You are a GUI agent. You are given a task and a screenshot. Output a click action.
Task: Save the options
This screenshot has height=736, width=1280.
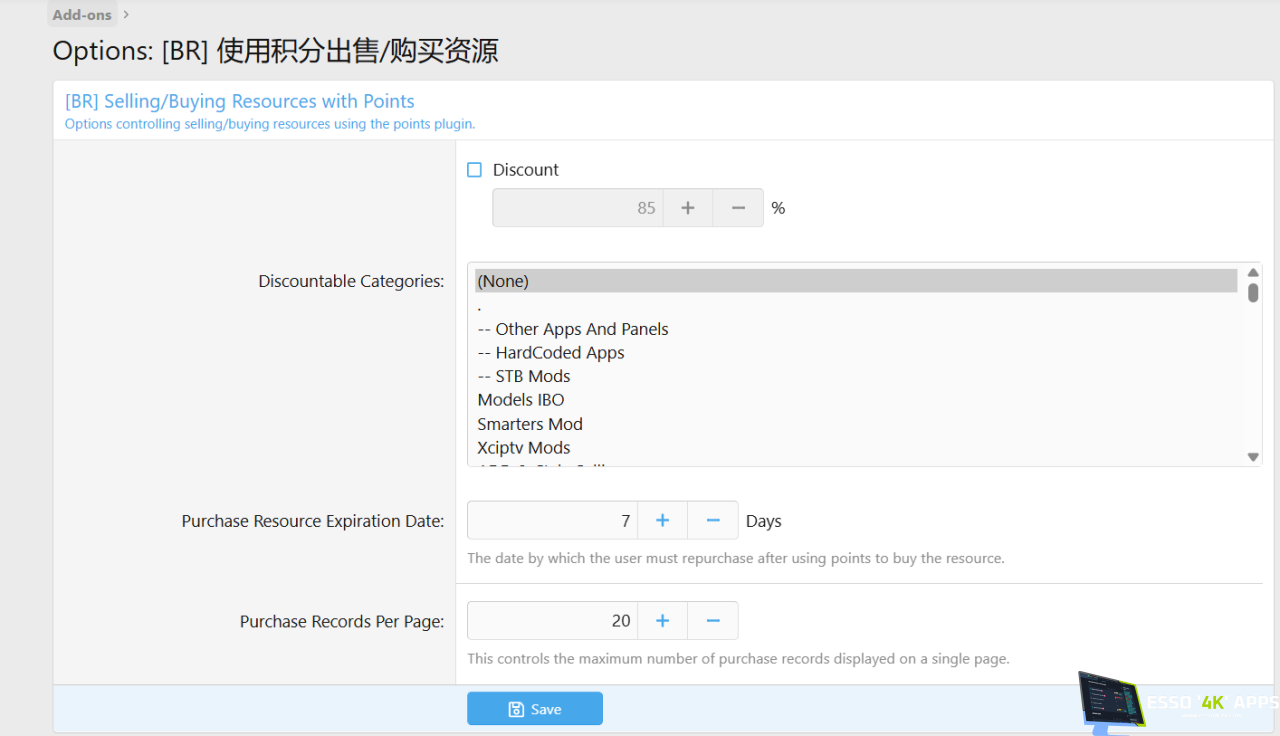(x=535, y=709)
